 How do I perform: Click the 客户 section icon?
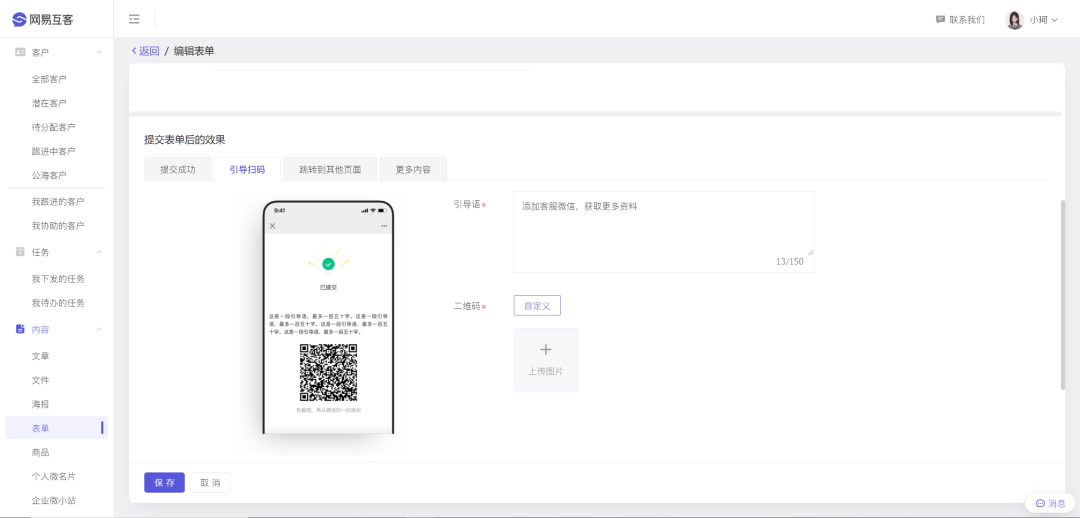tap(20, 52)
